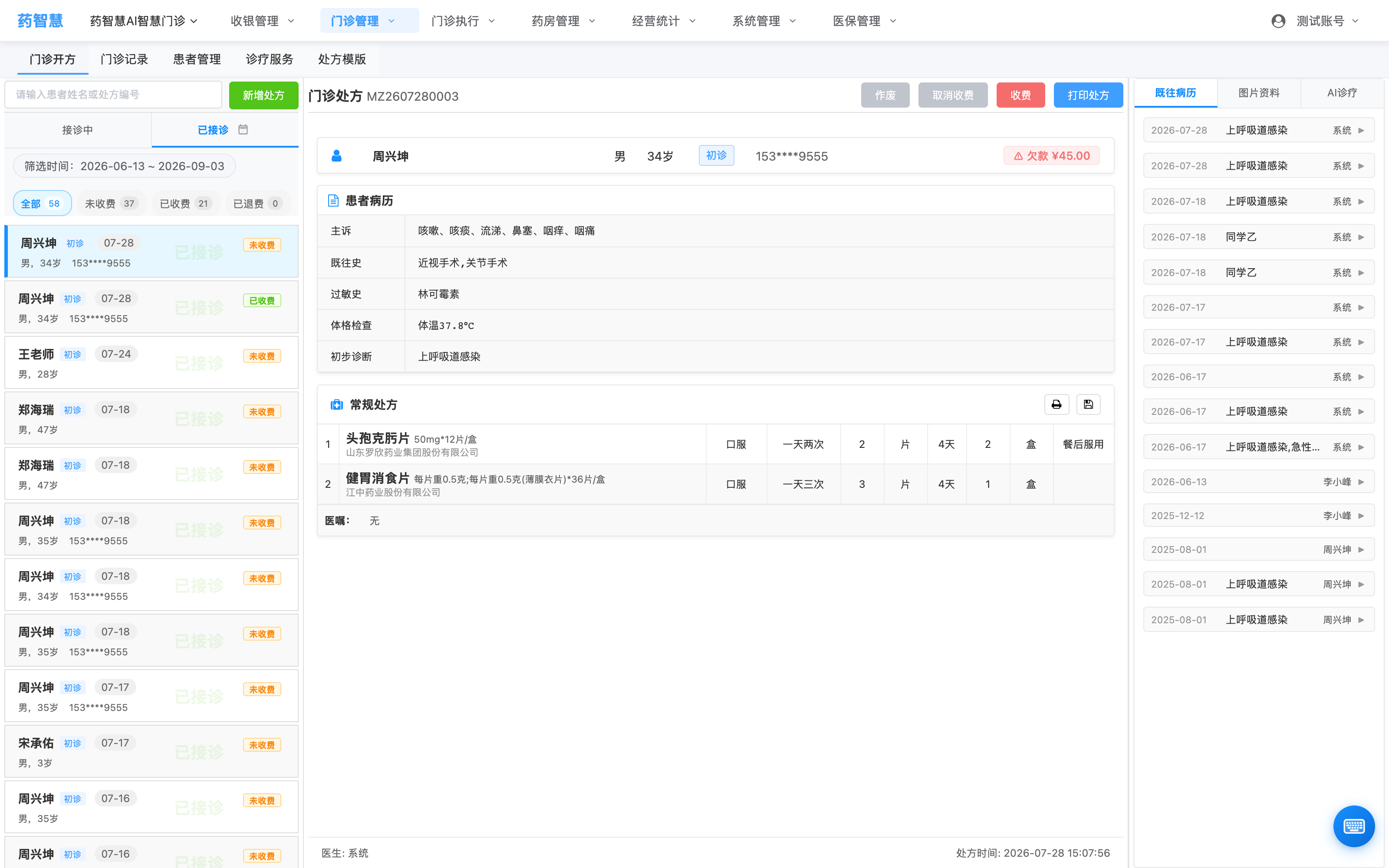Filter list by 未收费 37
1389x868 pixels.
112,203
